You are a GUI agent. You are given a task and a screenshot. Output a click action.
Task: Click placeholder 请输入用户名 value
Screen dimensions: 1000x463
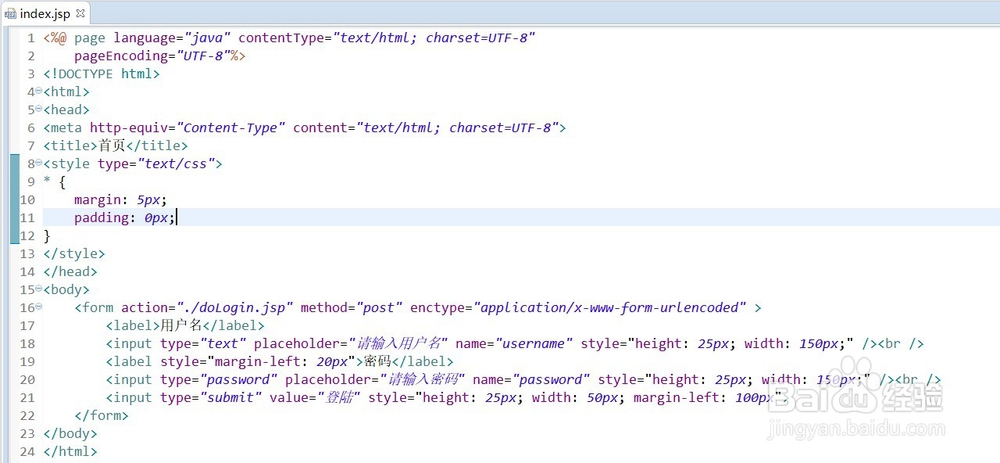399,343
